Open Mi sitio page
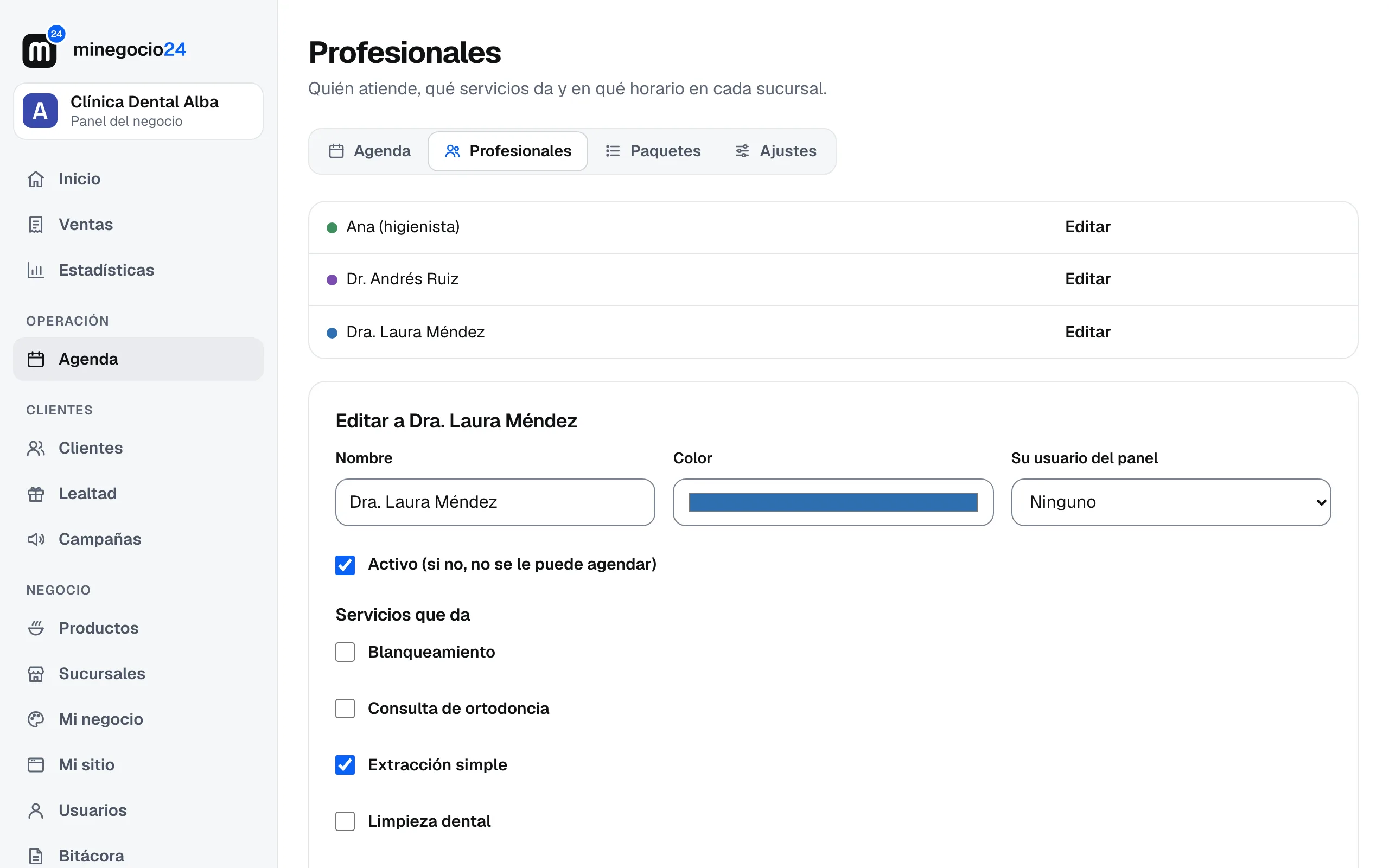The width and height of the screenshot is (1389, 868). pyautogui.click(x=138, y=765)
